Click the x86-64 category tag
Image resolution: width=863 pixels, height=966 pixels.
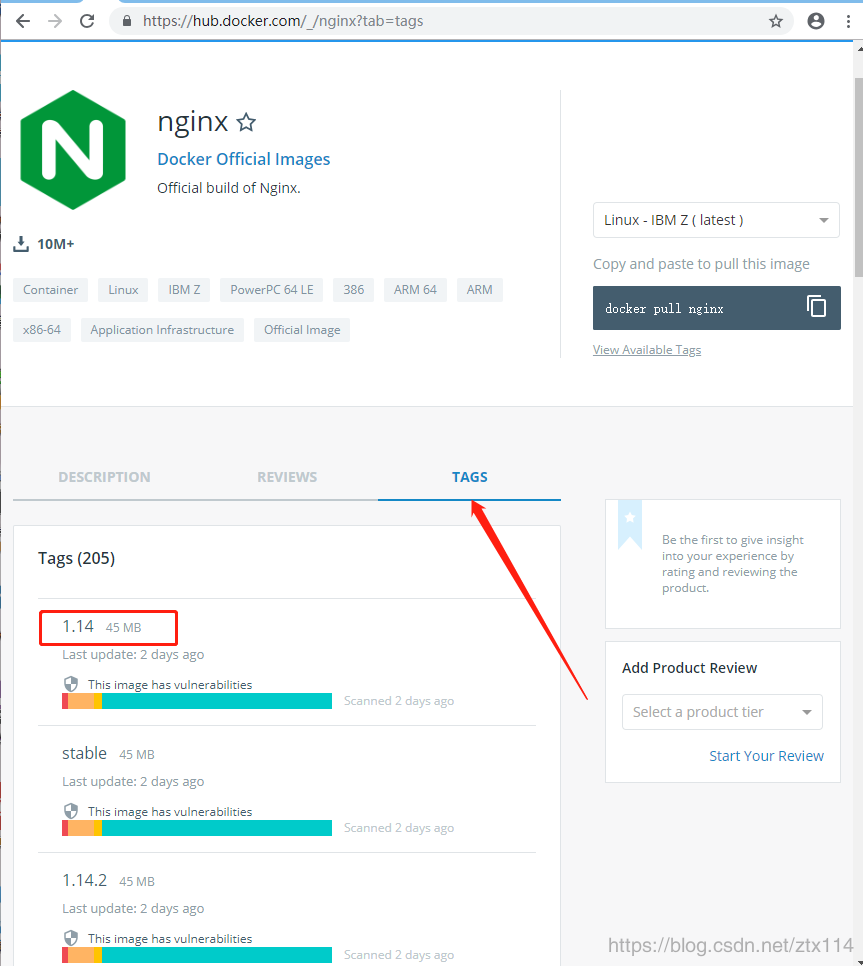point(42,330)
